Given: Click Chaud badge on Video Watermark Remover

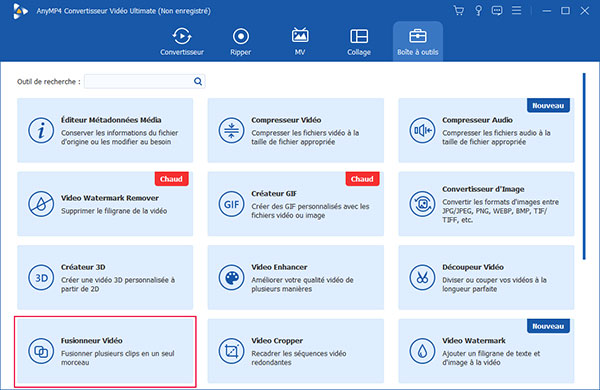Looking at the screenshot, I should [x=171, y=179].
